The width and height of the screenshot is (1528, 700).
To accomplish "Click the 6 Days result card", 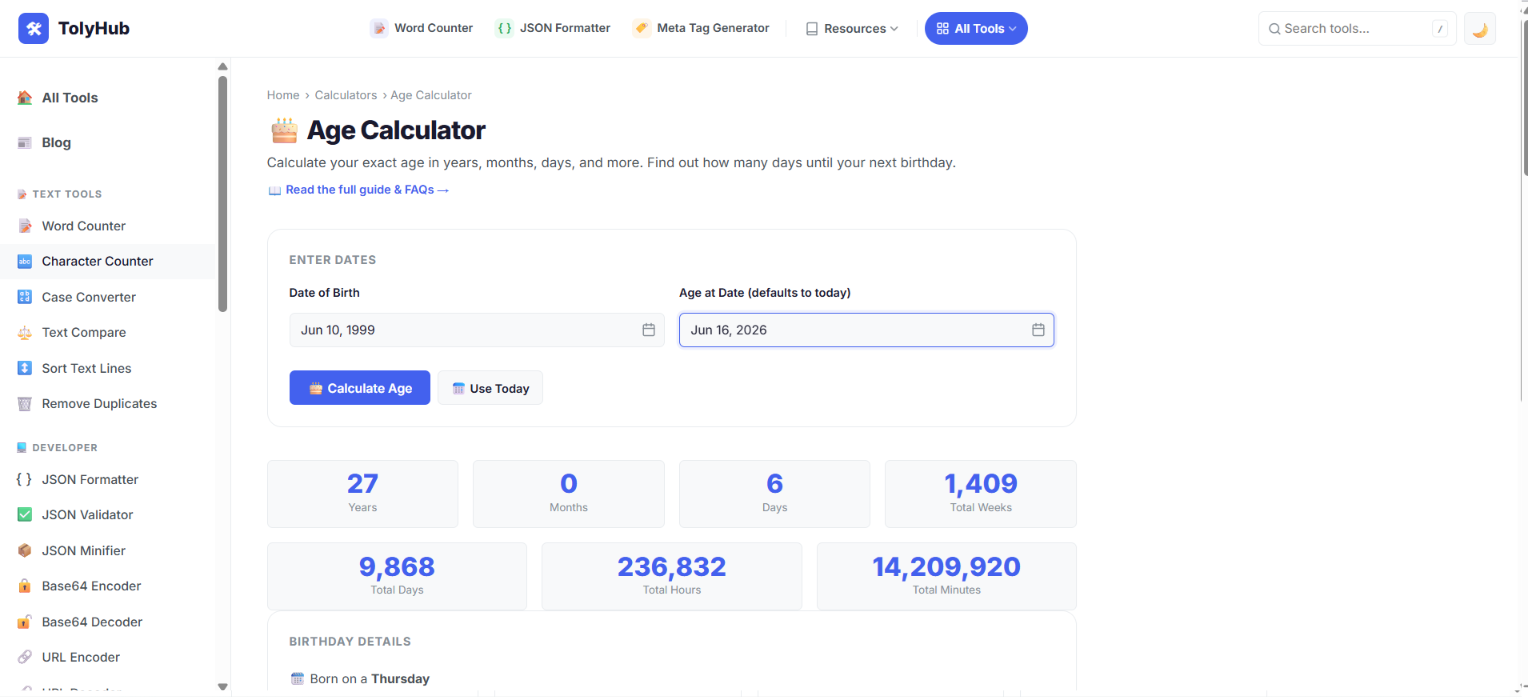I will click(775, 494).
